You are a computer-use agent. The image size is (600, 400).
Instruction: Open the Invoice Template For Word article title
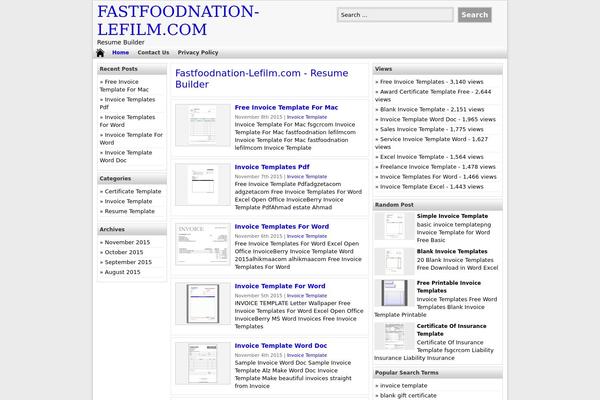point(280,286)
